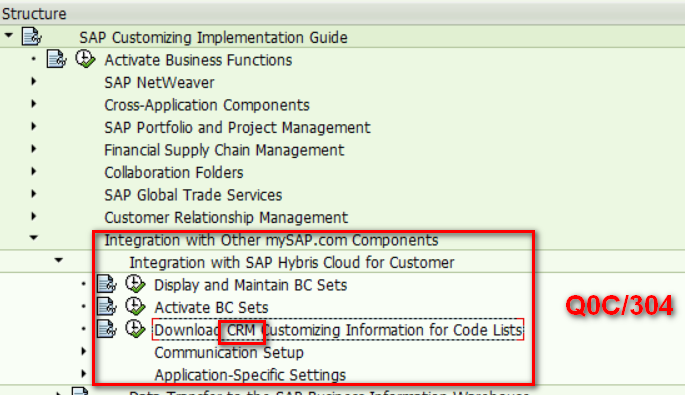Collapse Integration with Other mySAP.com Components
The height and width of the screenshot is (395, 685).
click(34, 238)
